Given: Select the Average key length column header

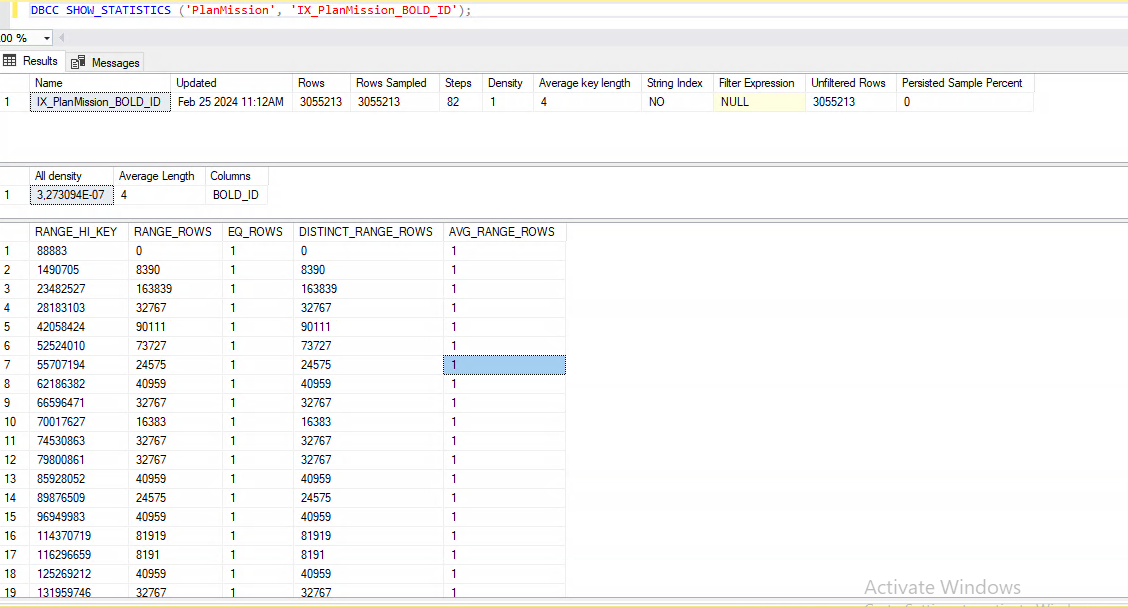Looking at the screenshot, I should 586,83.
